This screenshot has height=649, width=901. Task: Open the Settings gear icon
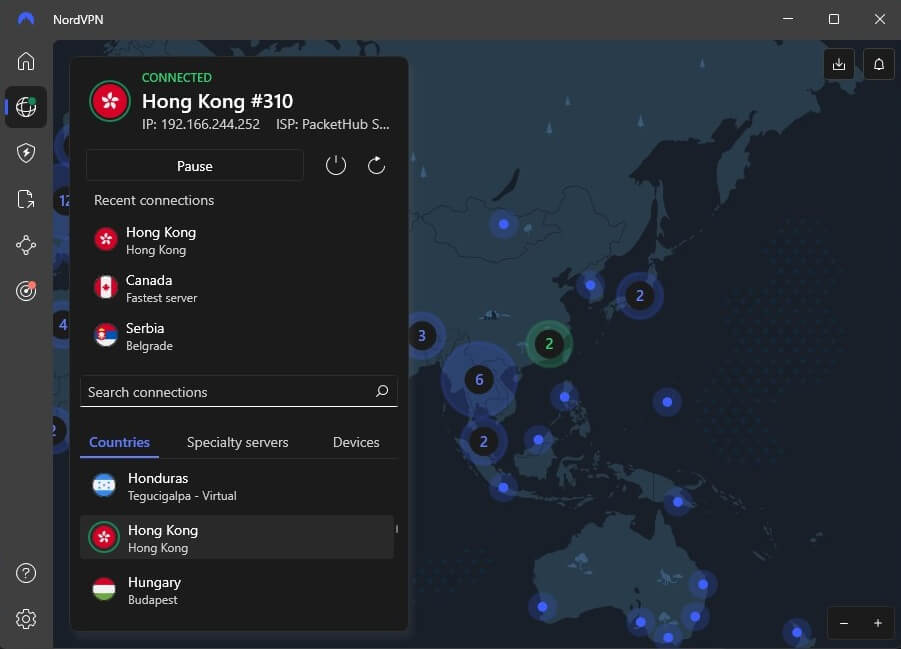pos(26,619)
